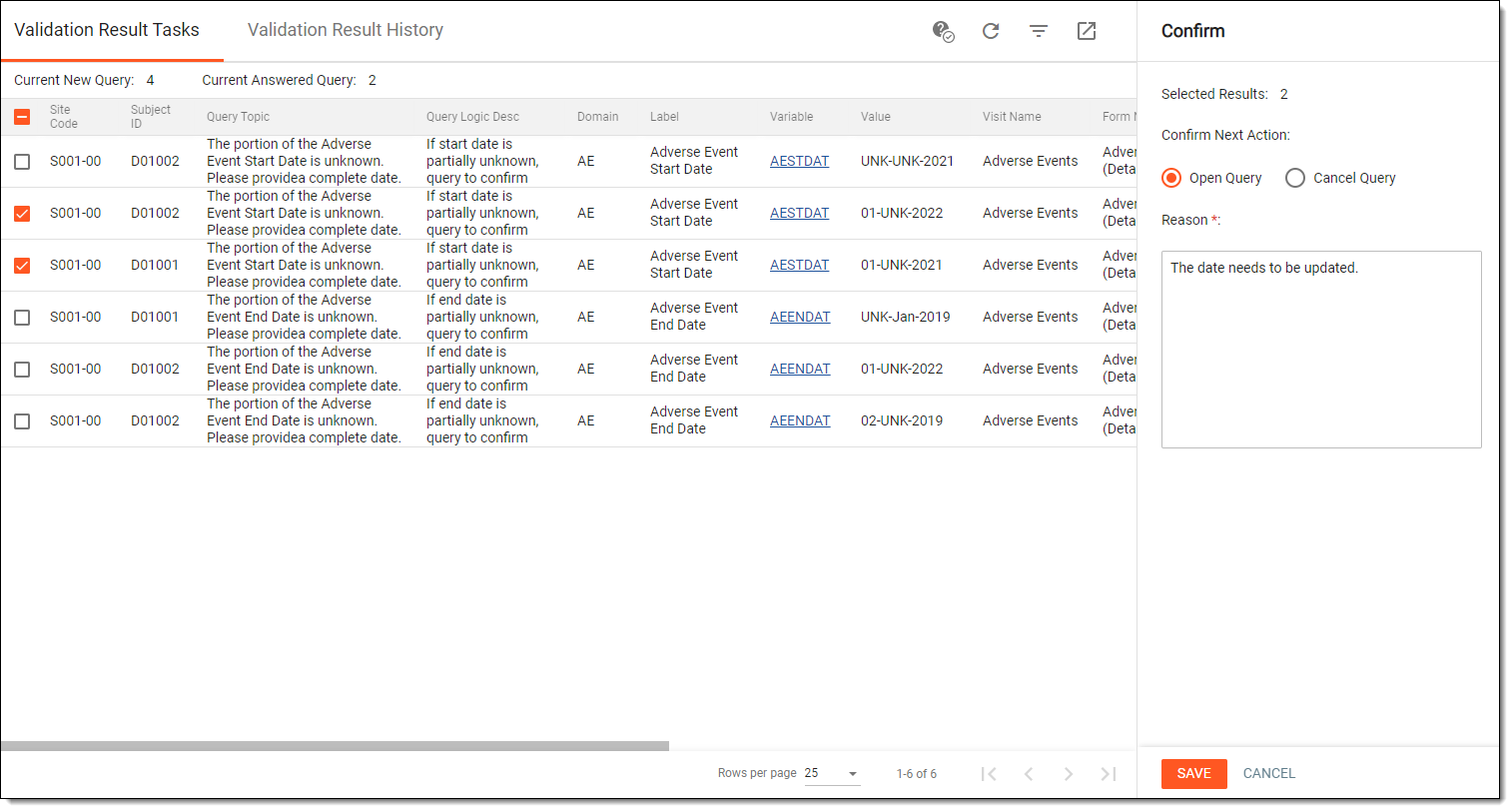1512x811 pixels.
Task: Click the '1-6 of 6' pagination text
Action: coord(916,774)
